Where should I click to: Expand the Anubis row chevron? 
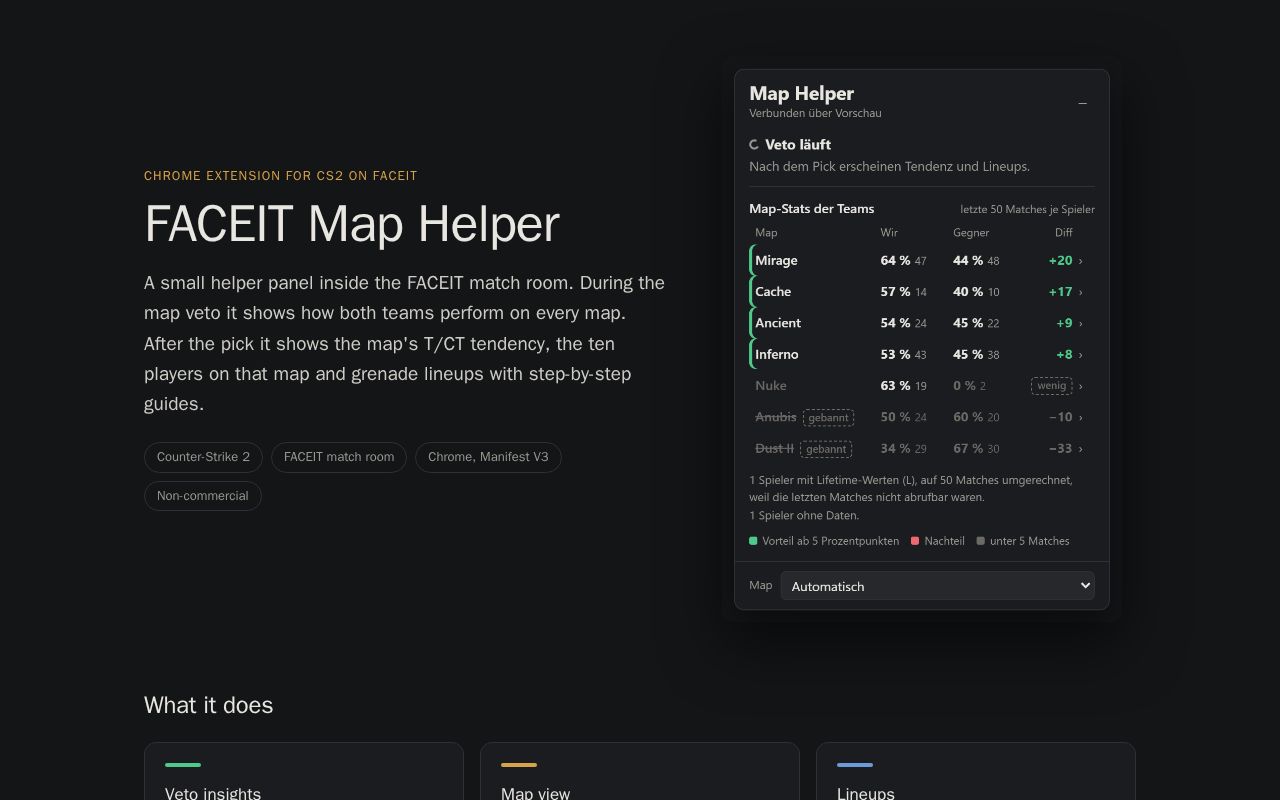[x=1080, y=417]
